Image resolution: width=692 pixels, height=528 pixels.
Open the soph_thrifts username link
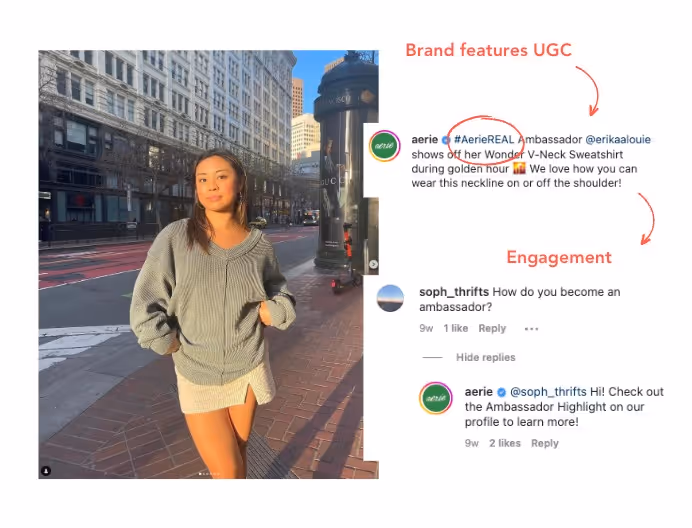[454, 292]
